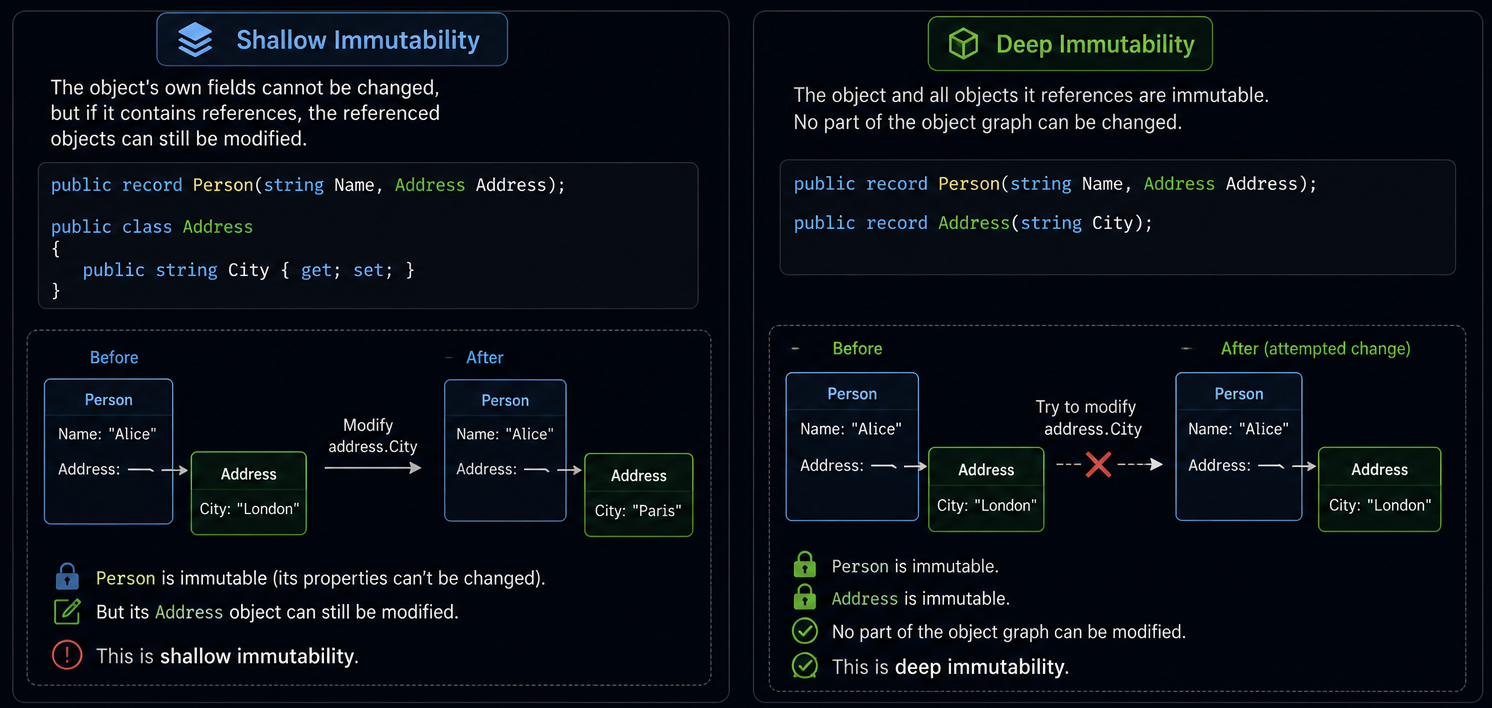
Task: Click the 'The object and all objects it references' description
Action: (1031, 109)
